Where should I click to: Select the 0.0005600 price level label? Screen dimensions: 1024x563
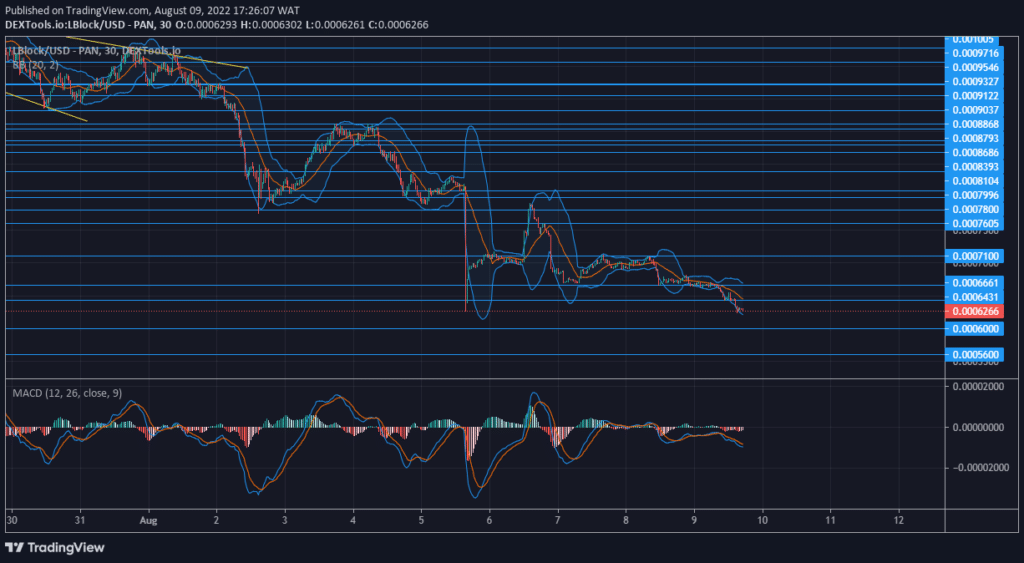975,355
